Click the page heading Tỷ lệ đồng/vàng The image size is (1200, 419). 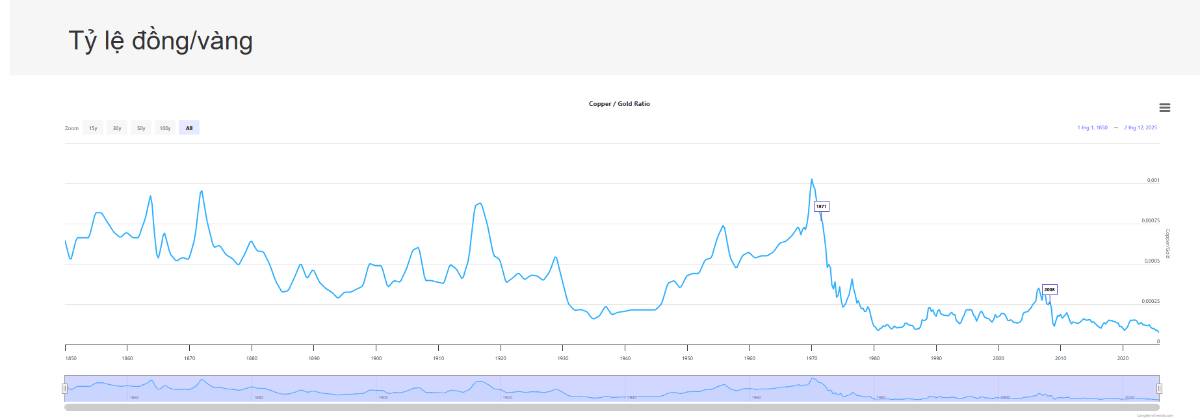pos(160,41)
